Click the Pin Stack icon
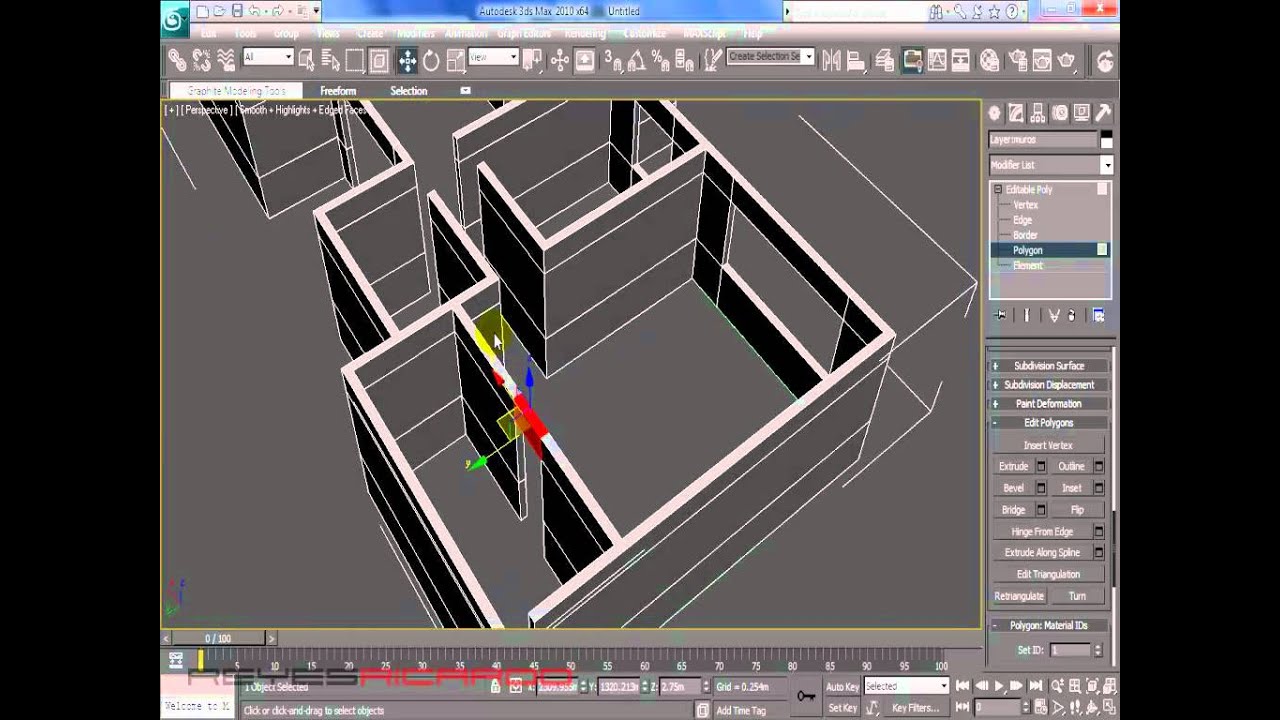The height and width of the screenshot is (720, 1280). coord(1000,316)
